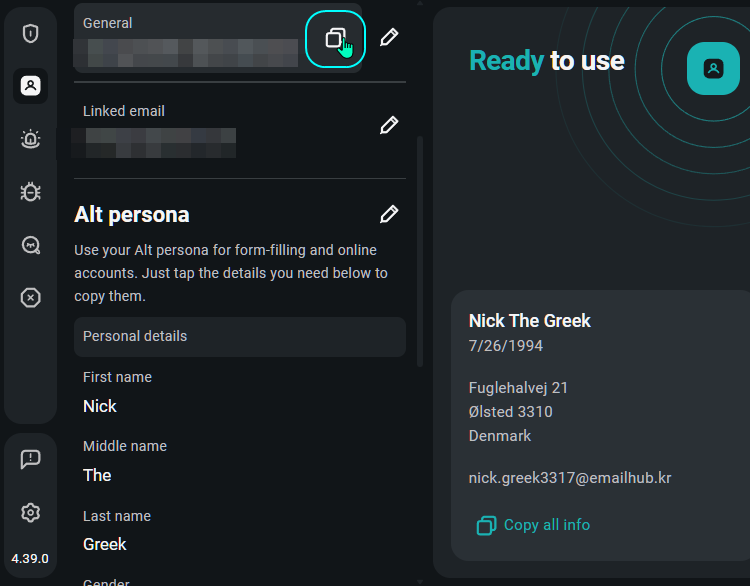This screenshot has height=586, width=750.
Task: Edit the Alt persona details
Action: (x=389, y=214)
